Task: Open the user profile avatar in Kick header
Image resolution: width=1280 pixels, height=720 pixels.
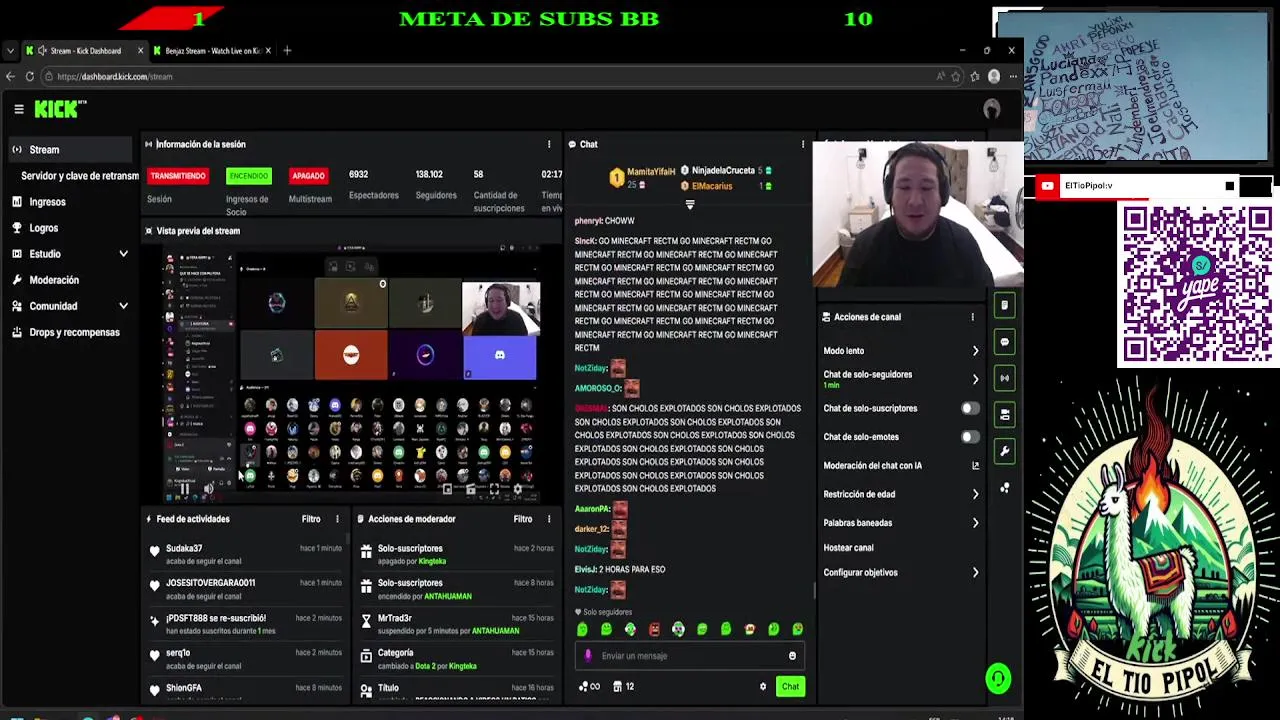Action: [992, 109]
